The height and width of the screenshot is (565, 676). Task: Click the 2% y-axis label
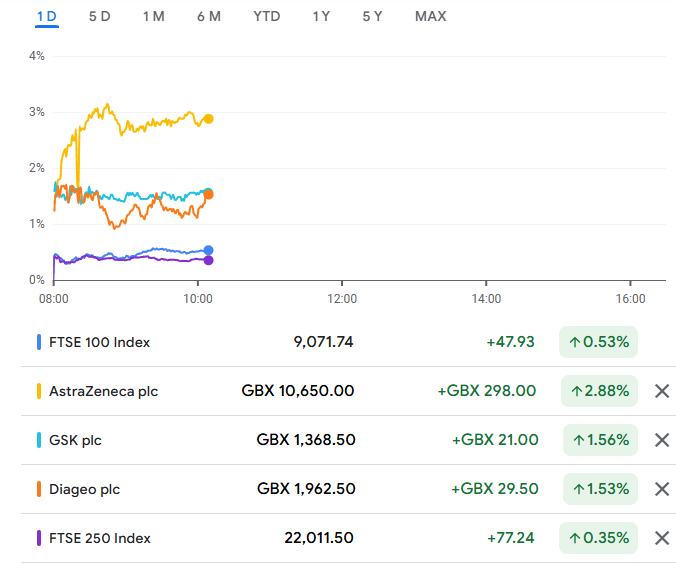click(x=37, y=168)
